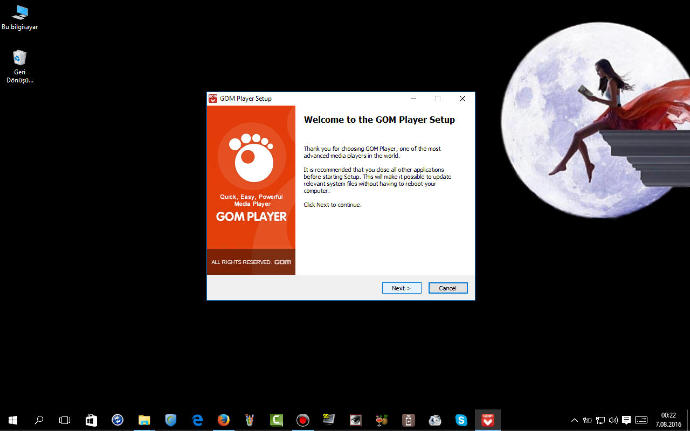The image size is (690, 431).
Task: Open the green Camtasia taskbar icon
Action: [276, 420]
